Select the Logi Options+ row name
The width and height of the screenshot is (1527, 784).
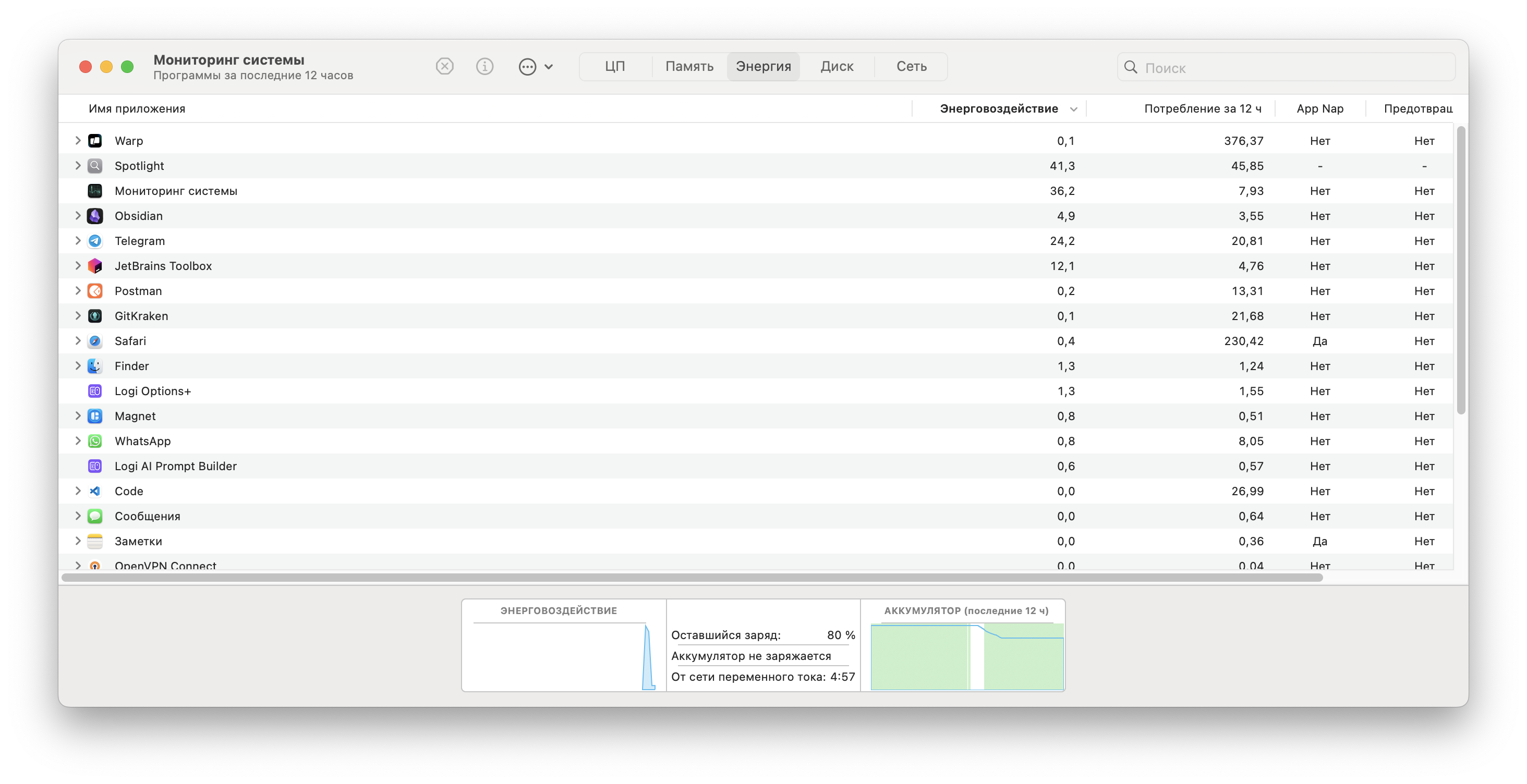point(152,391)
